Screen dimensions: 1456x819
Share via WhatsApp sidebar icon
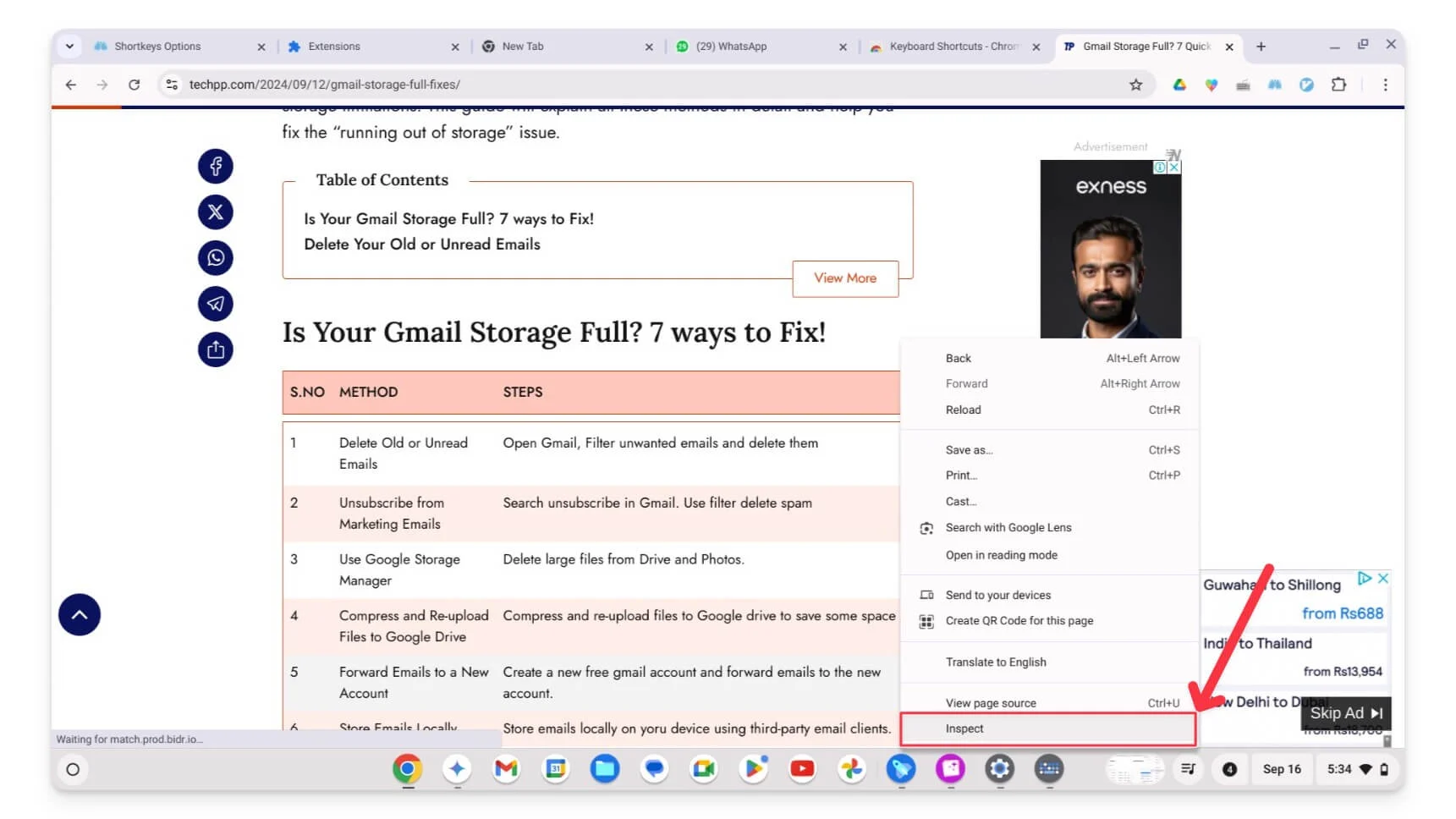click(216, 258)
